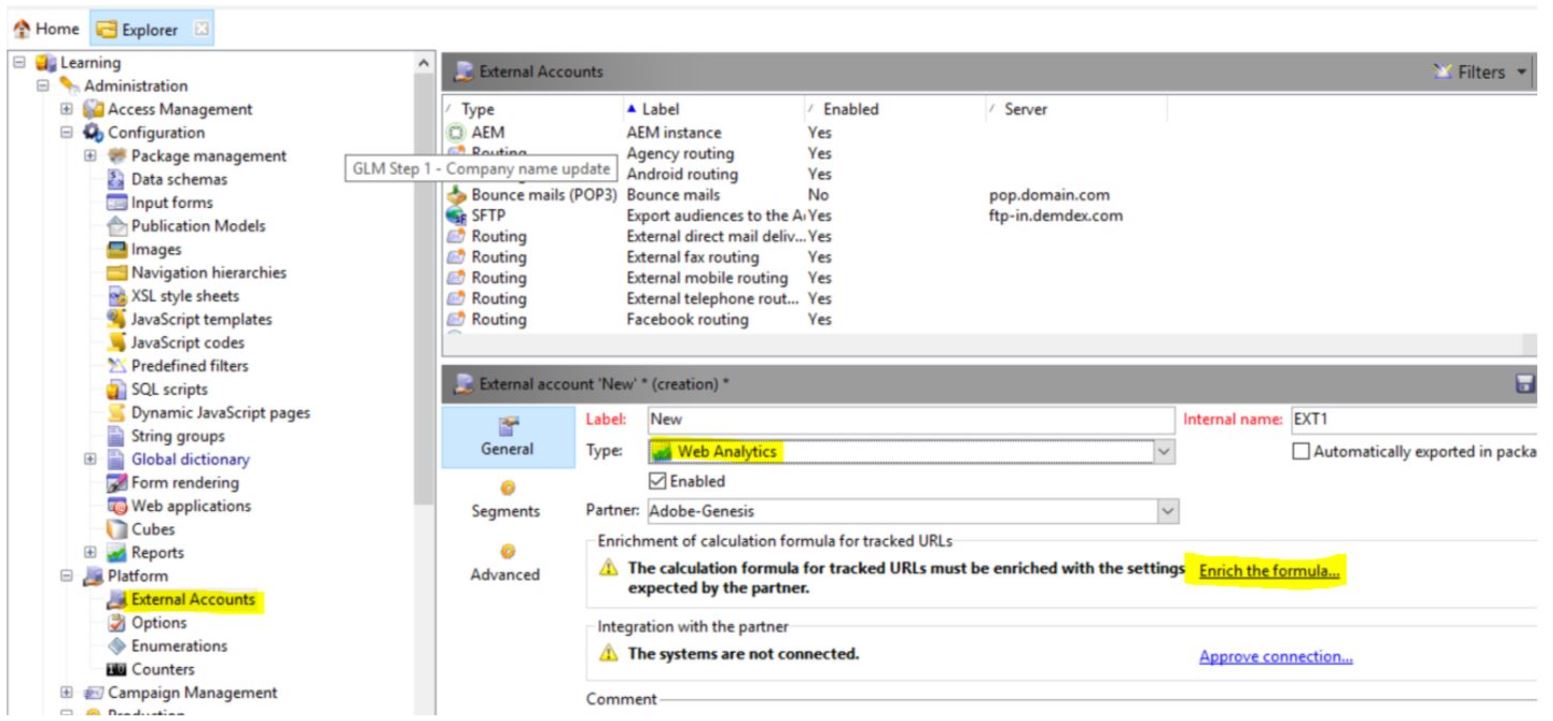The image size is (1553, 721).
Task: Click the Data schemas icon in tree
Action: click(x=116, y=180)
